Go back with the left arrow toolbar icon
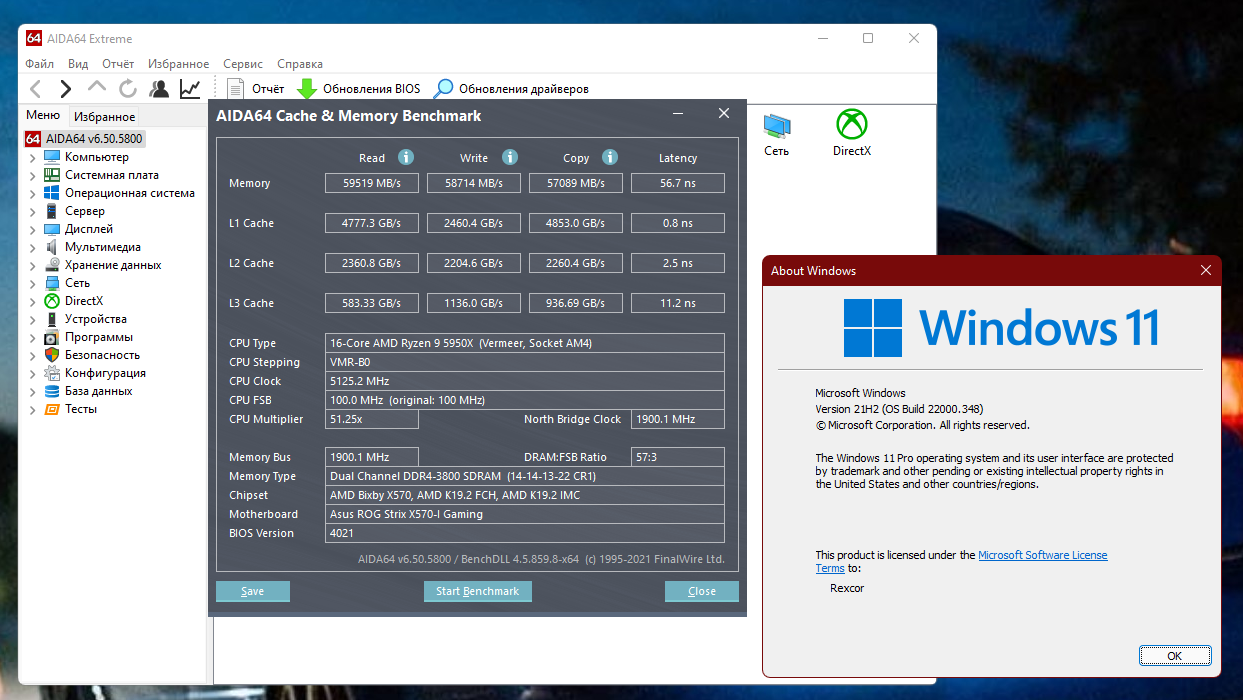This screenshot has height=700, width=1243. (x=36, y=89)
